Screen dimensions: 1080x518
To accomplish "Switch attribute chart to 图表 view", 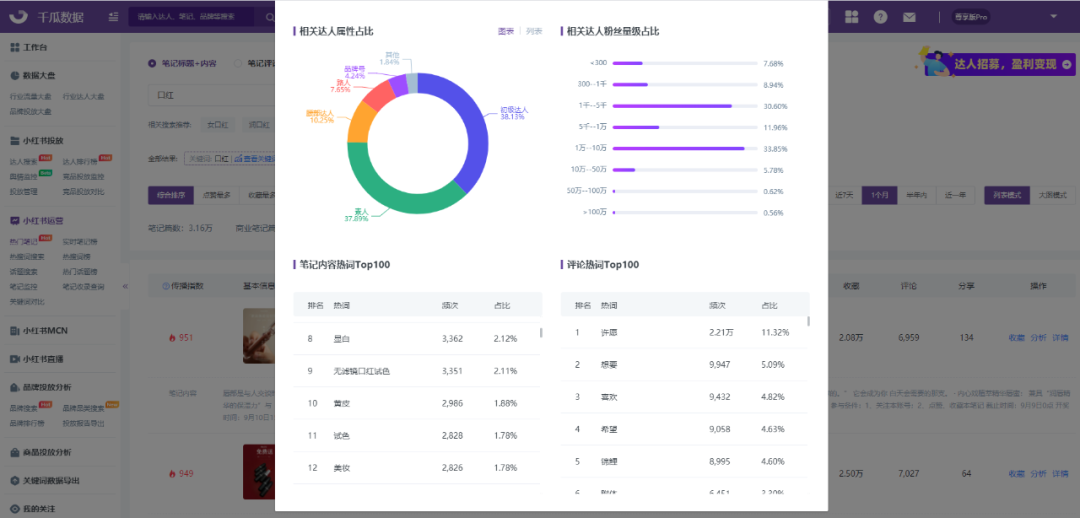I will pyautogui.click(x=506, y=31).
